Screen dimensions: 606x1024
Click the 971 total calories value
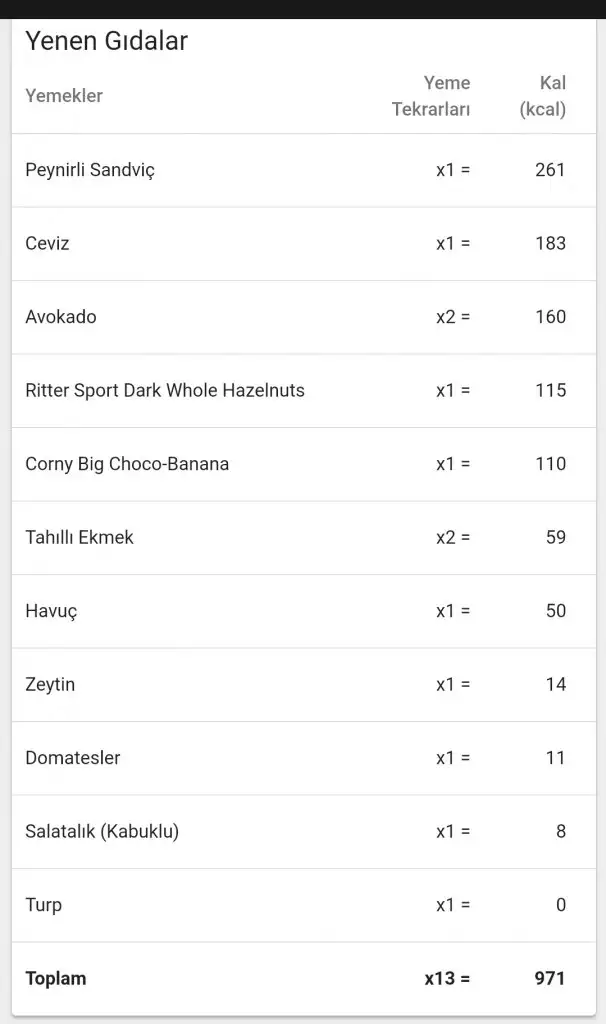[x=549, y=978]
